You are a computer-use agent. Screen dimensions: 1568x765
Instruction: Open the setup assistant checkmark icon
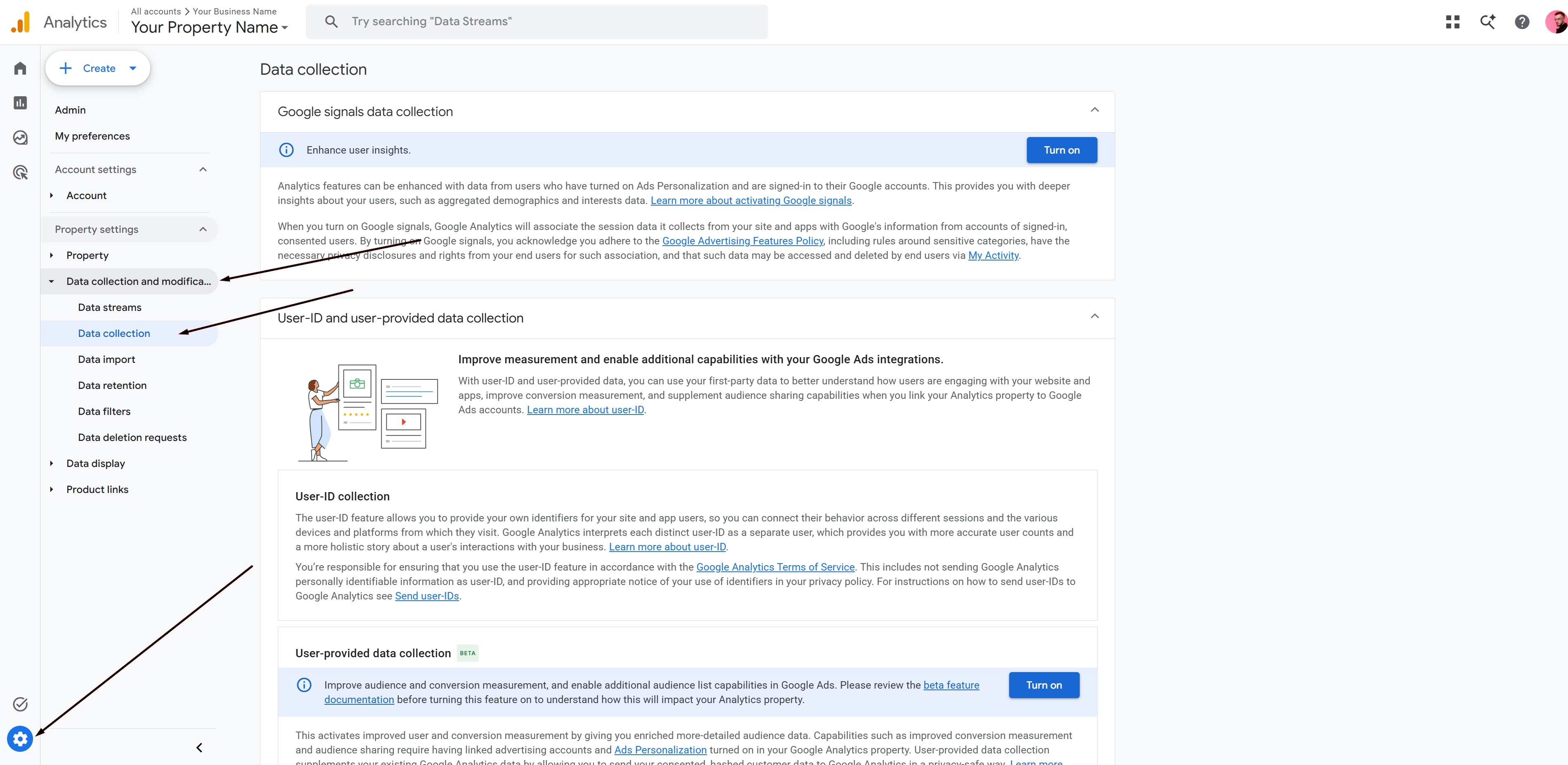pos(20,704)
